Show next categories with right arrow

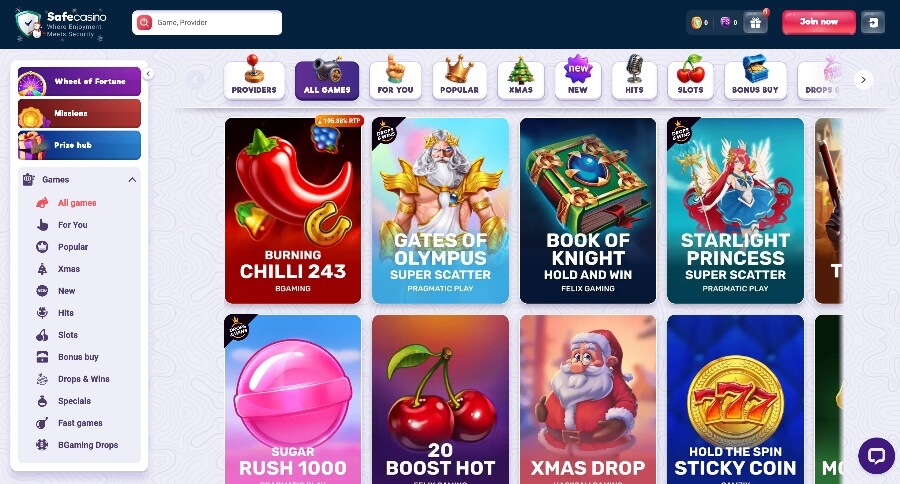863,80
